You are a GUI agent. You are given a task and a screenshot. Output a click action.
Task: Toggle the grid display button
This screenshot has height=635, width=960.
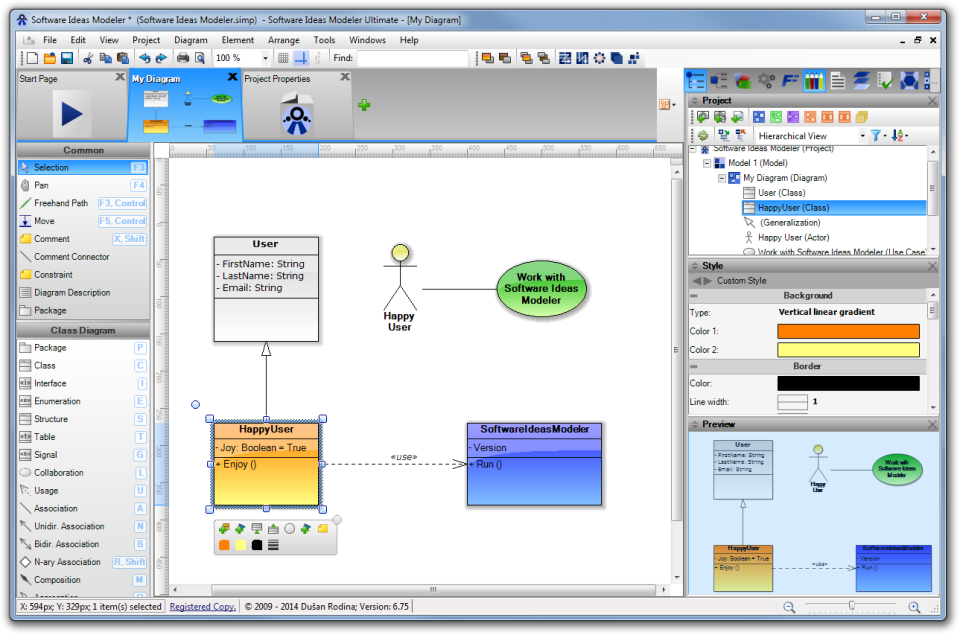click(x=283, y=58)
